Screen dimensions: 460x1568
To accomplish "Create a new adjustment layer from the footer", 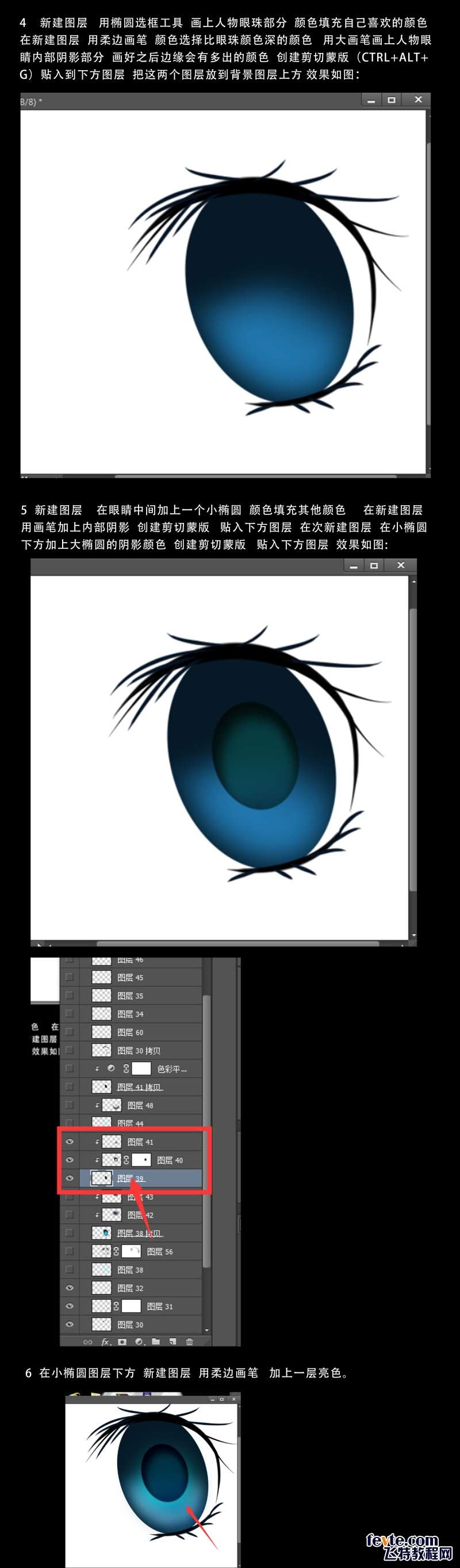I will [x=139, y=1341].
